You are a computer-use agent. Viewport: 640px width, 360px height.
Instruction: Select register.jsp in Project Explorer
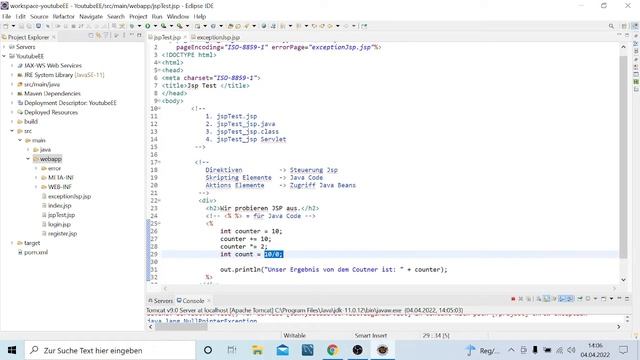point(62,234)
